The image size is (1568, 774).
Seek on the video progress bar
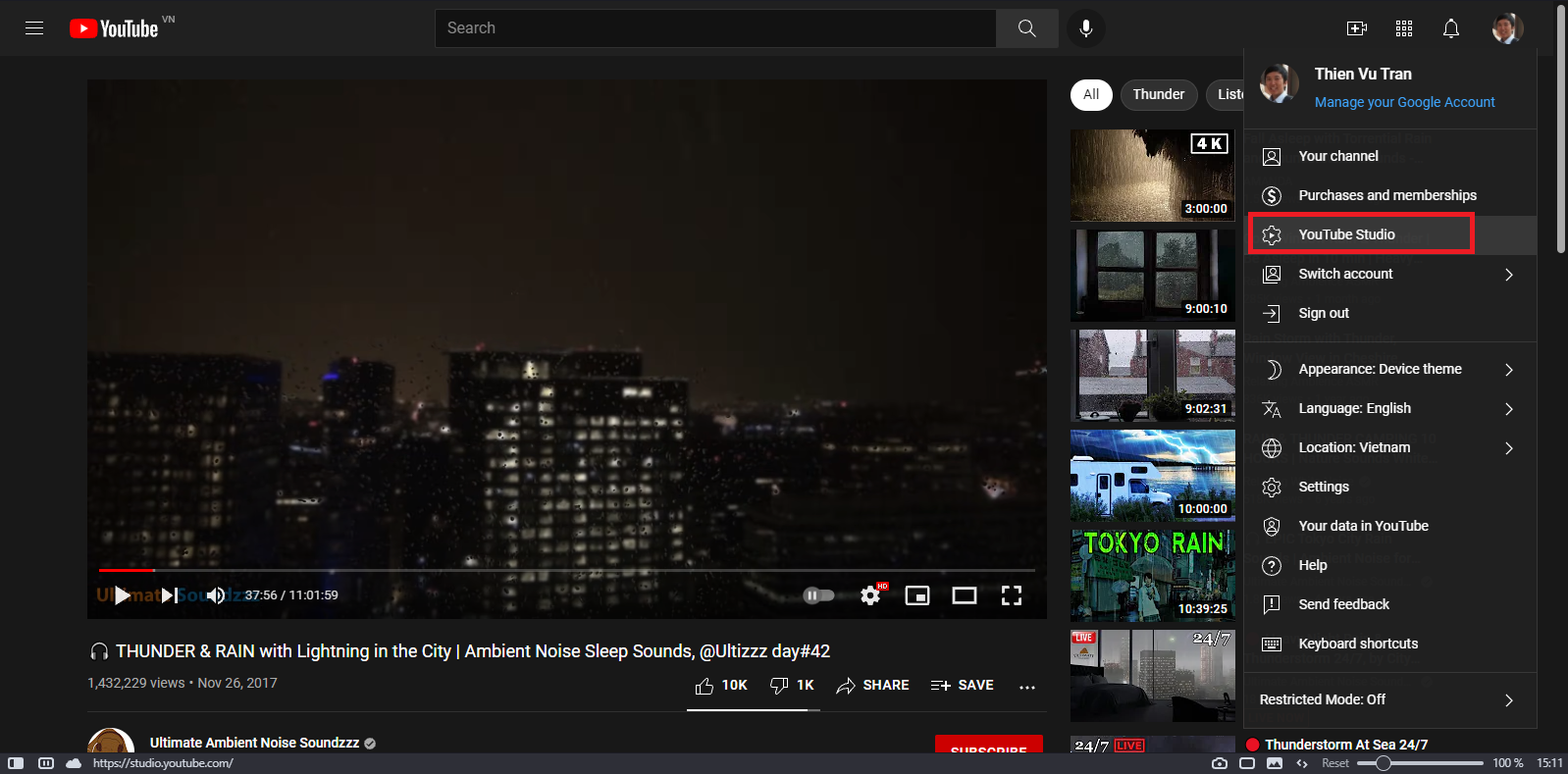coord(567,570)
